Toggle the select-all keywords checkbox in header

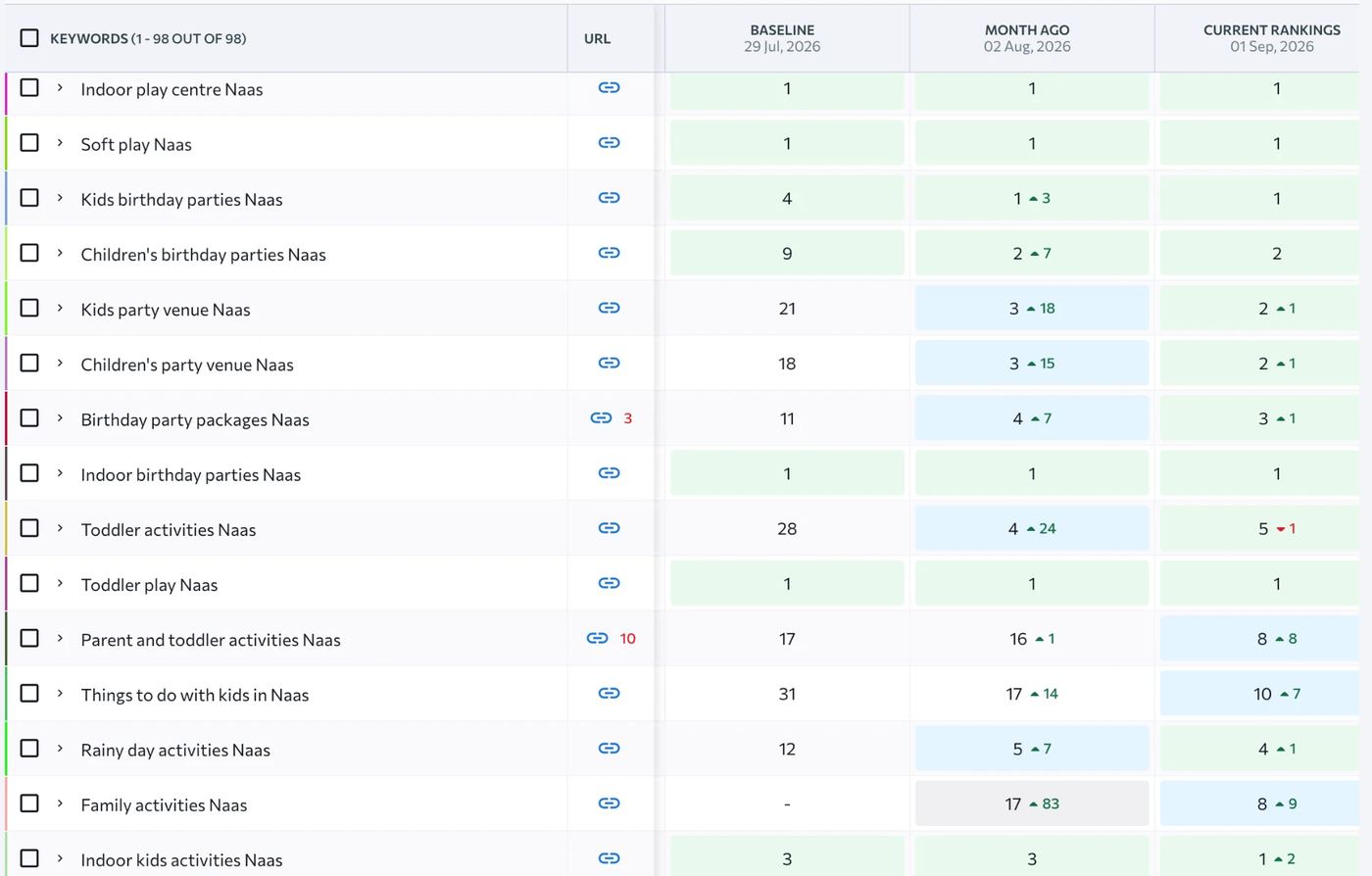29,37
